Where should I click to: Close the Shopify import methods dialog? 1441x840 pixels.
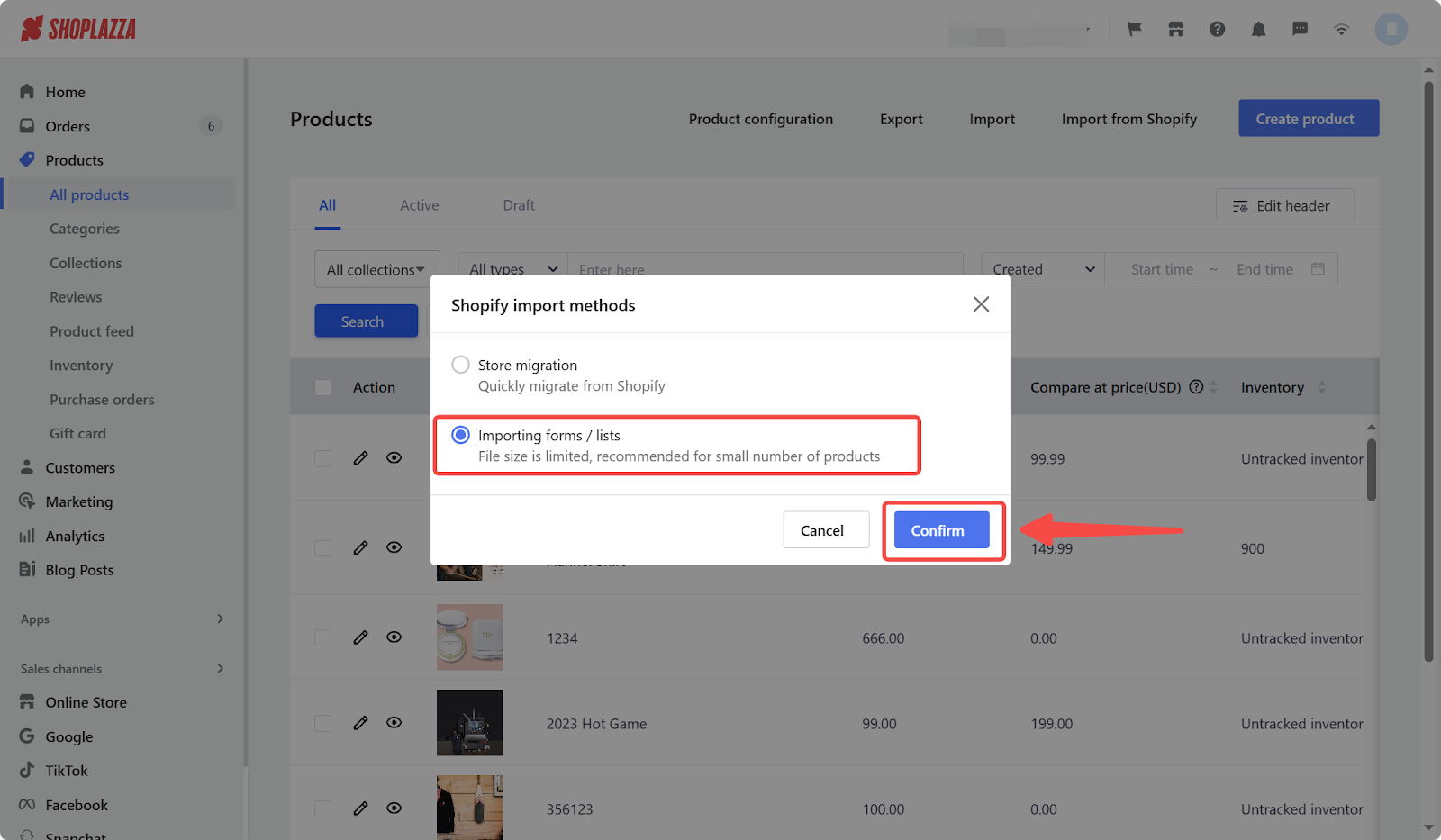coord(981,304)
